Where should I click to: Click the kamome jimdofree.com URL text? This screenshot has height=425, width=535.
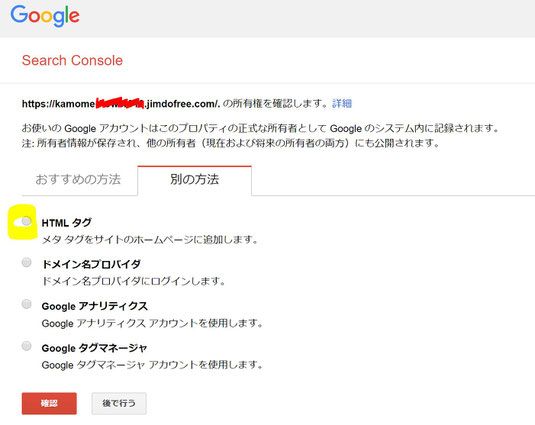(121, 103)
